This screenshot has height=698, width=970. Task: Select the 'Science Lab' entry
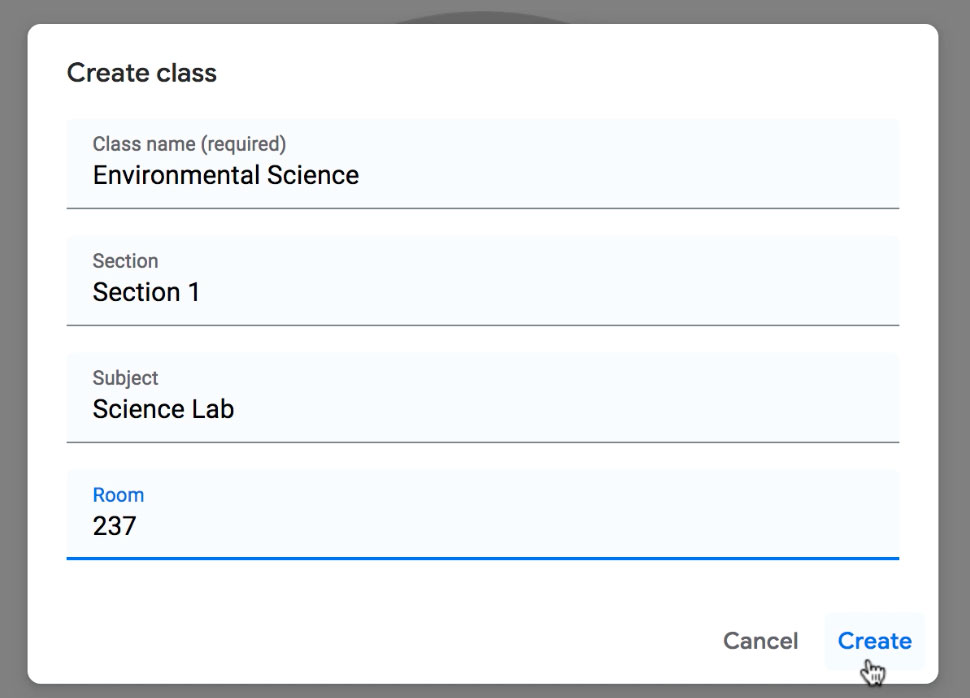pos(163,409)
